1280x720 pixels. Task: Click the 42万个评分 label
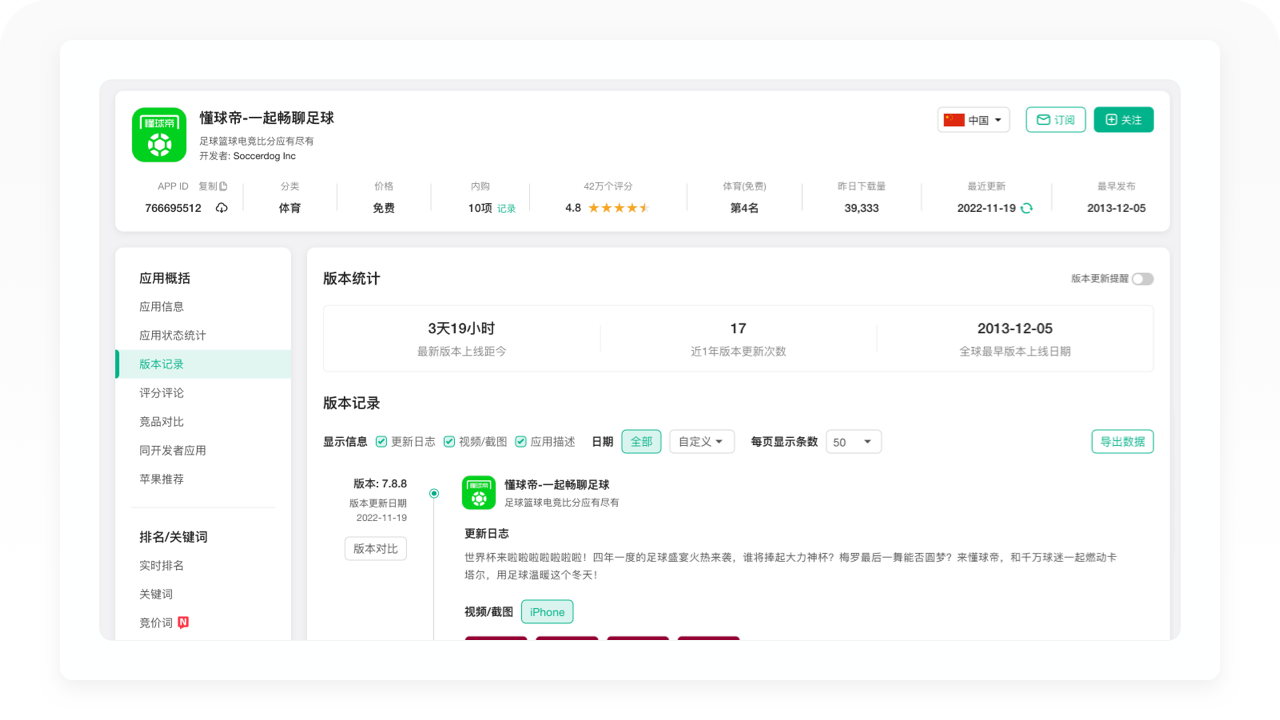[608, 186]
